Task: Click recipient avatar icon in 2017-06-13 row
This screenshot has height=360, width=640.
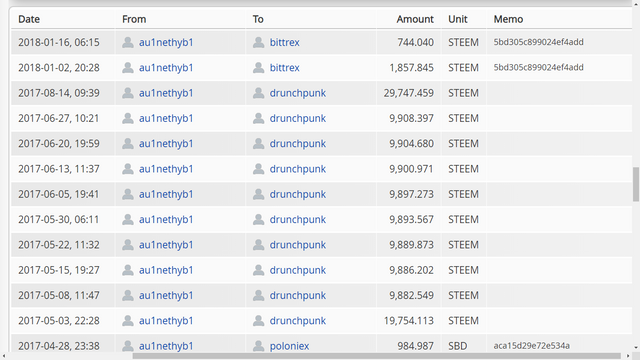Action: pyautogui.click(x=258, y=169)
